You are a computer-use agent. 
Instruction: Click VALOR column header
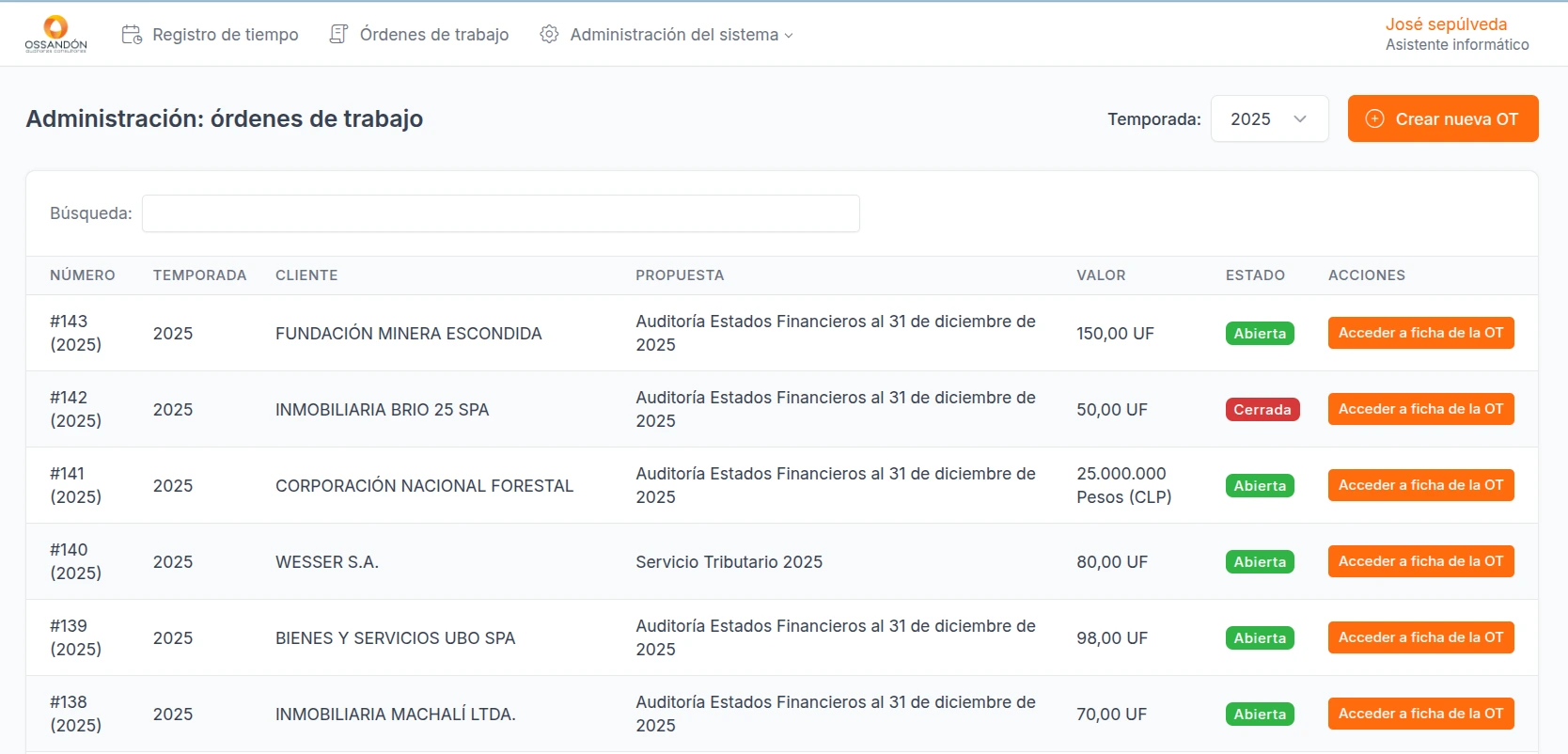(1101, 275)
